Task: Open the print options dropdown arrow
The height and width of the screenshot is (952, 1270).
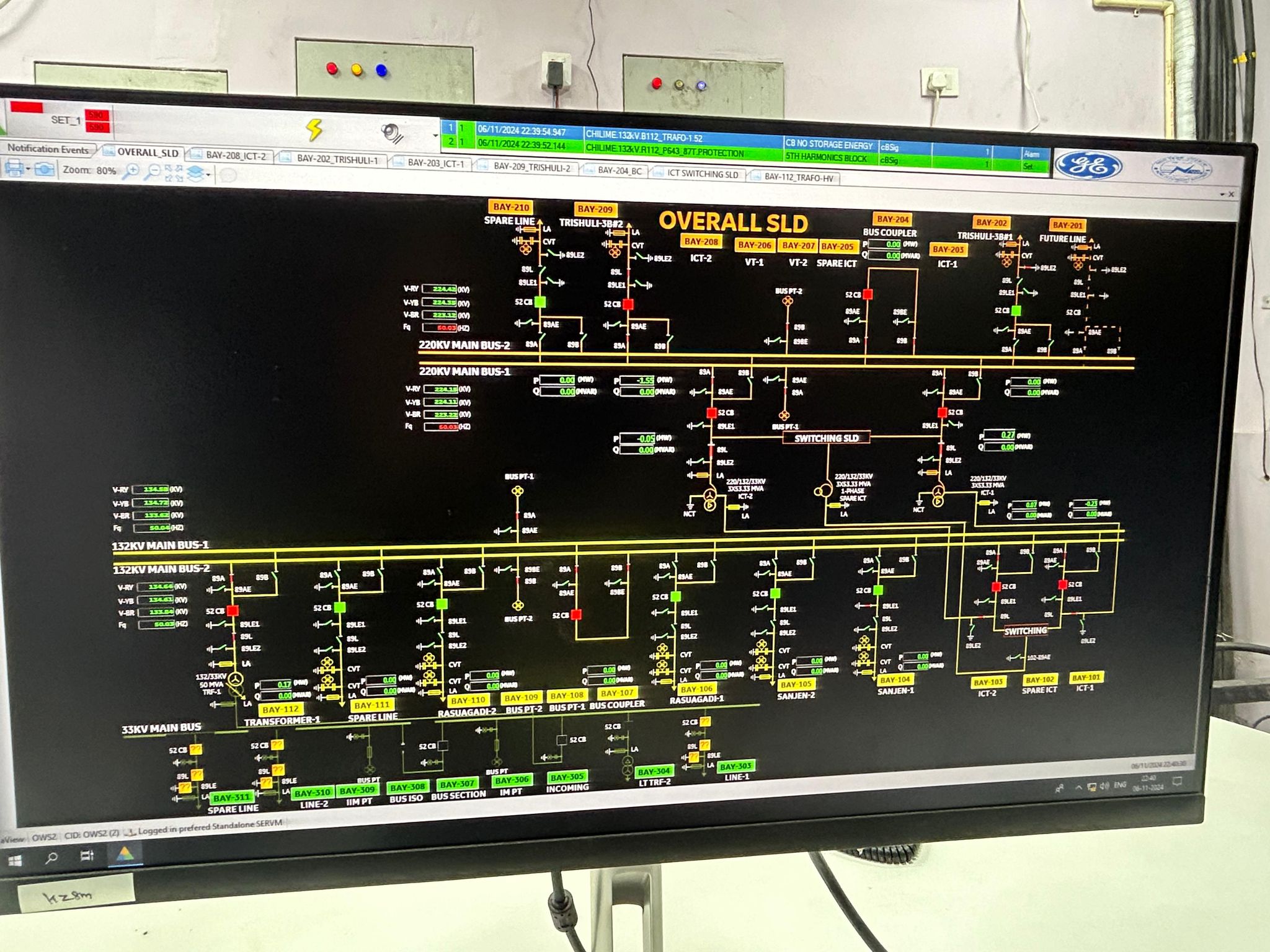Action: [x=29, y=169]
